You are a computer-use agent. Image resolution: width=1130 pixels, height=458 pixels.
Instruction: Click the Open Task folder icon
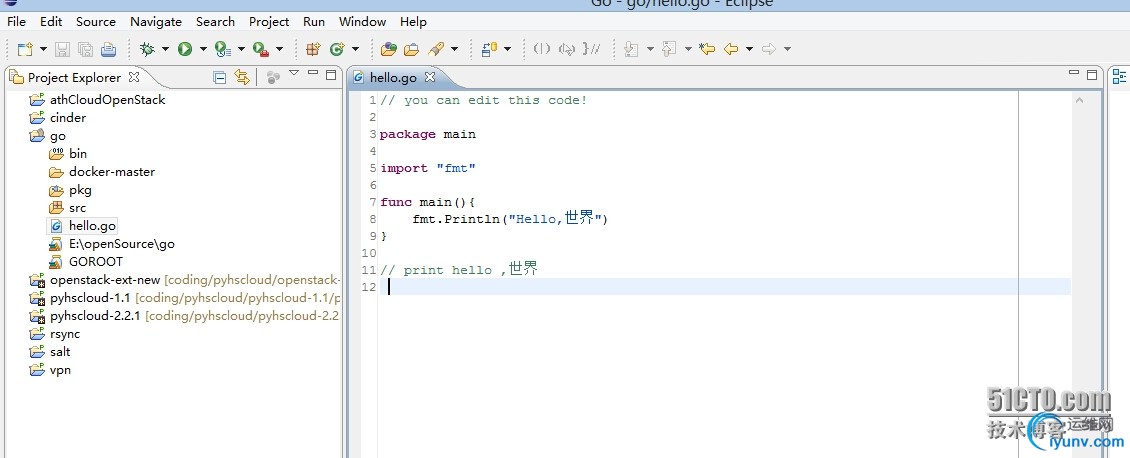coord(411,49)
